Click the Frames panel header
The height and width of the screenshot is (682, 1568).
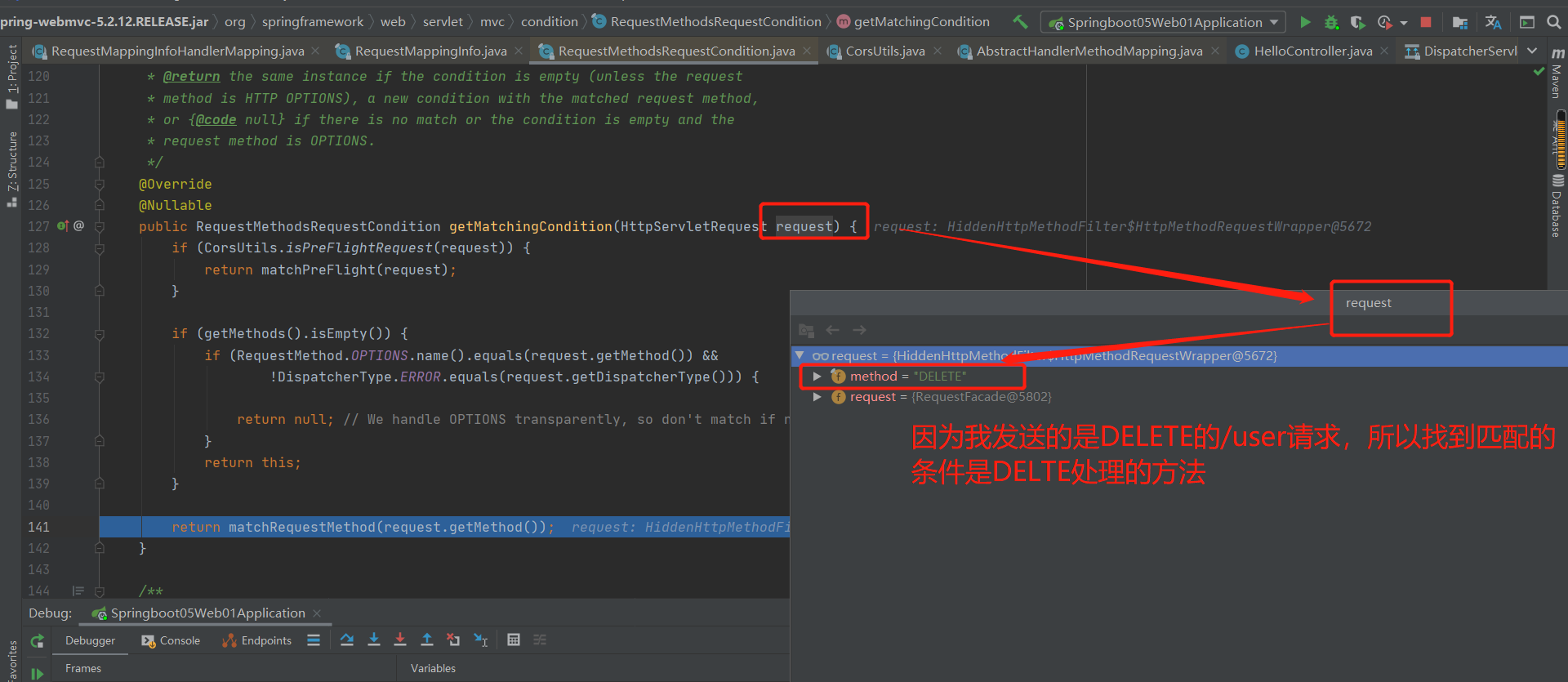(x=83, y=668)
